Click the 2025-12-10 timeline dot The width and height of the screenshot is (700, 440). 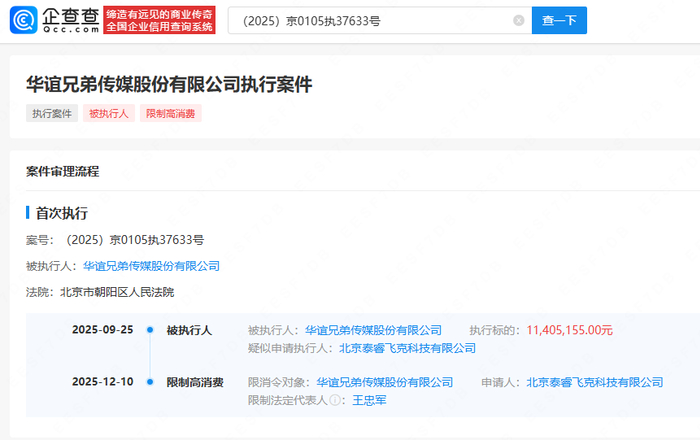click(x=149, y=382)
